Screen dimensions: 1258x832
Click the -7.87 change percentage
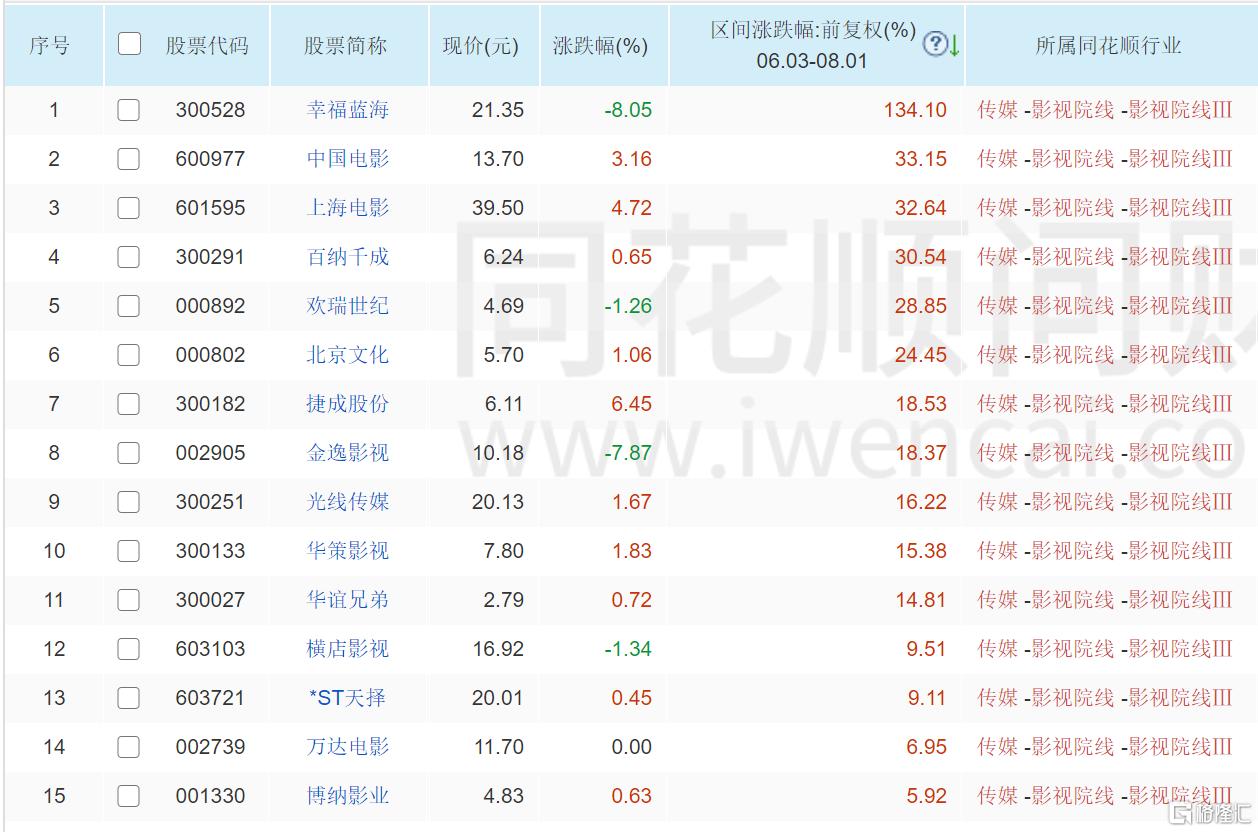pos(628,453)
